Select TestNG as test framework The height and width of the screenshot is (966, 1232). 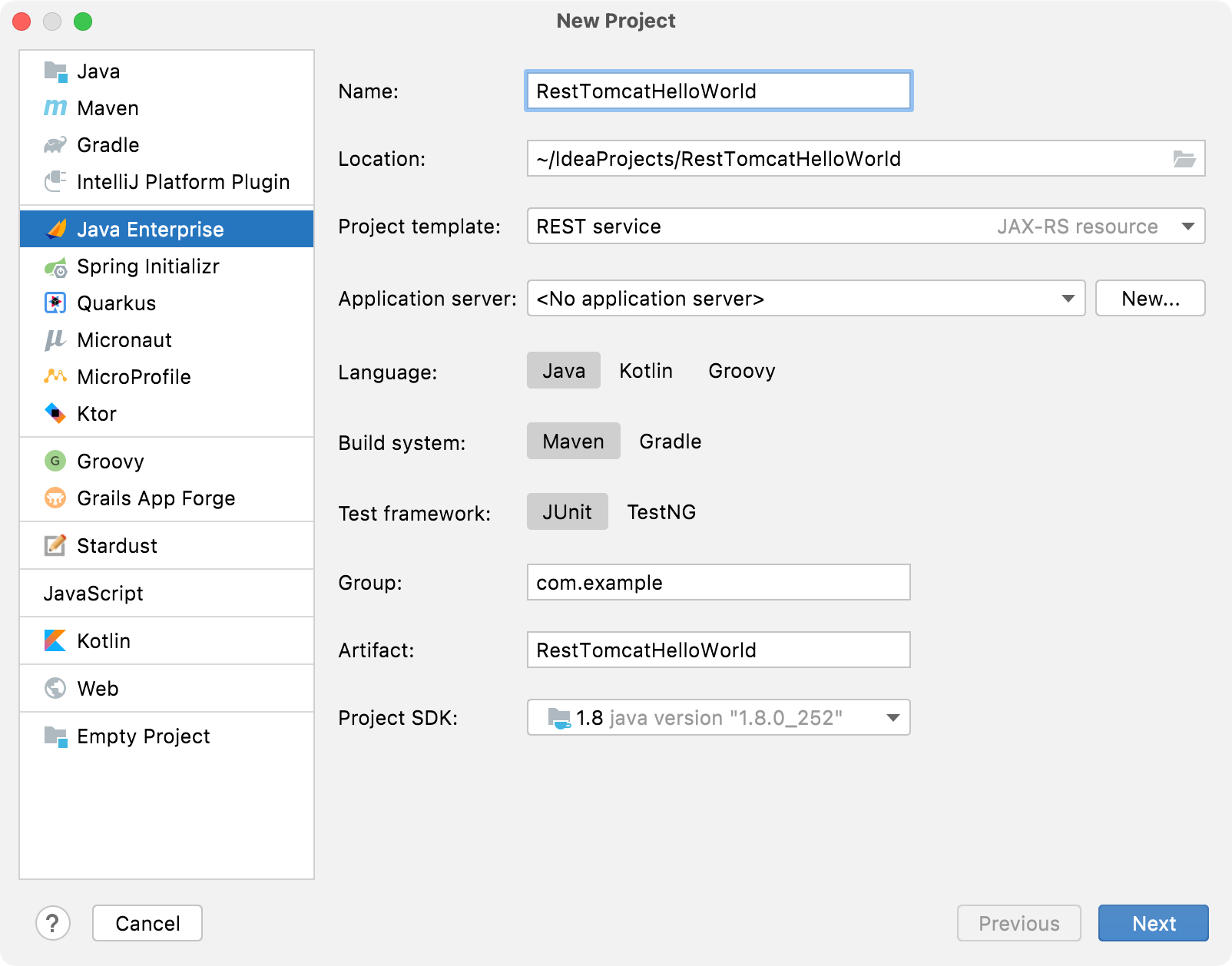661,511
